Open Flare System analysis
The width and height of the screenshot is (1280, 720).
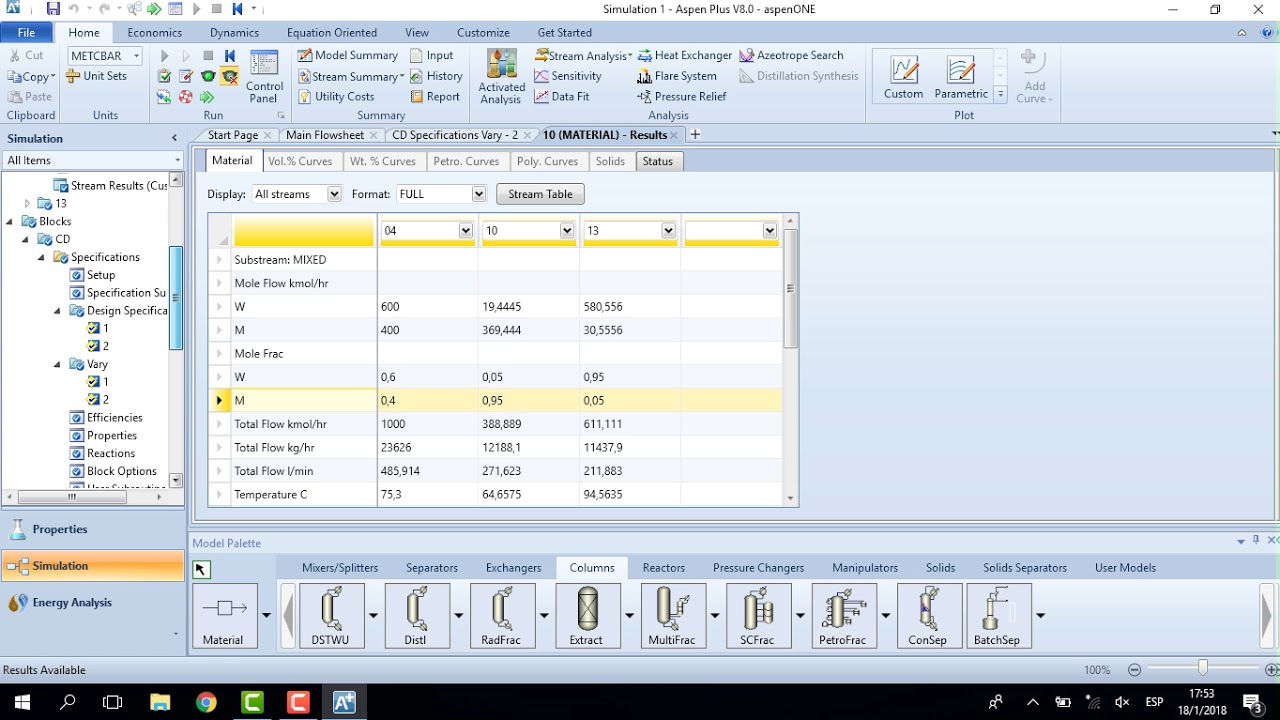[677, 76]
